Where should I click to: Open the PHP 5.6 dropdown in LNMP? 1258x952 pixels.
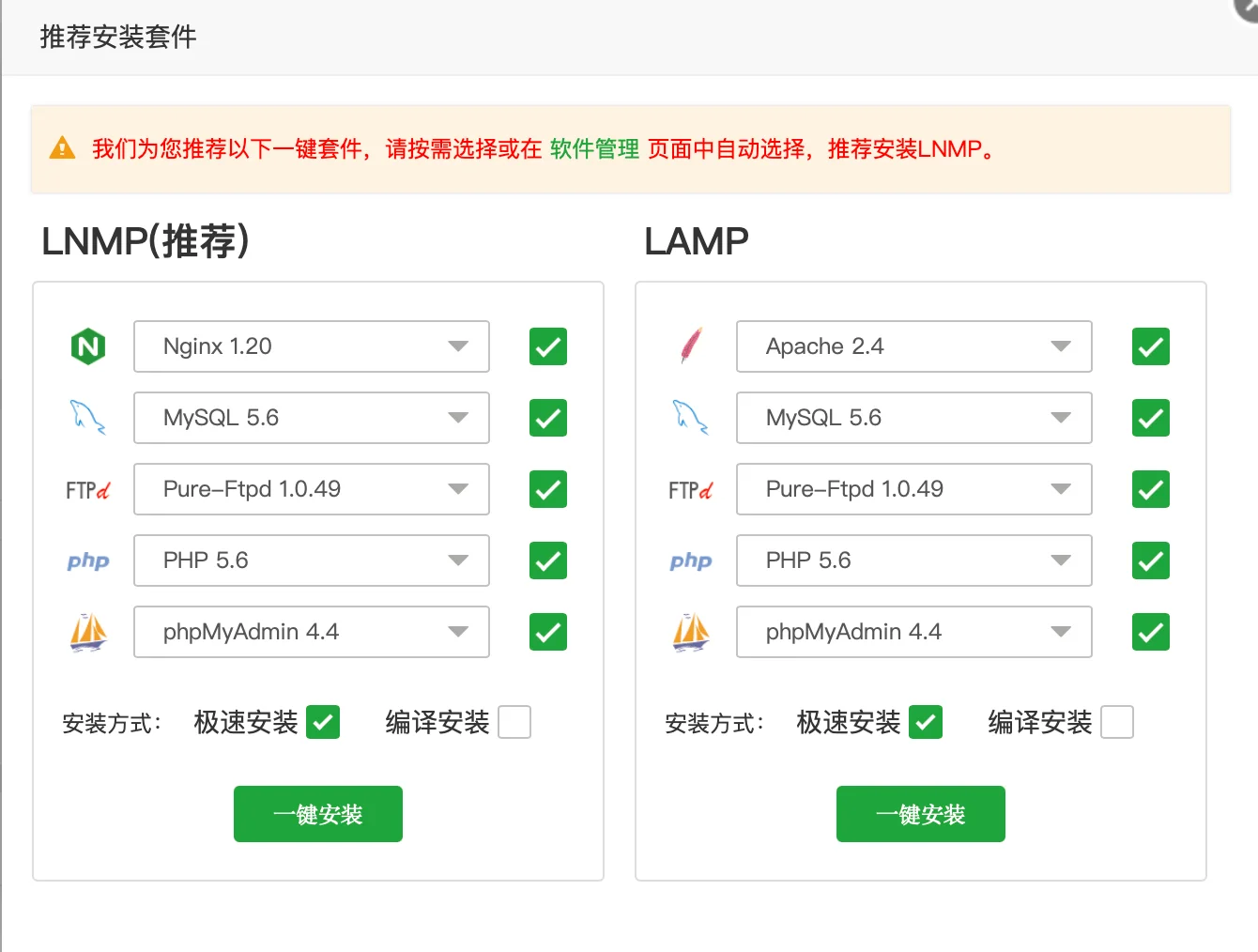pos(312,560)
